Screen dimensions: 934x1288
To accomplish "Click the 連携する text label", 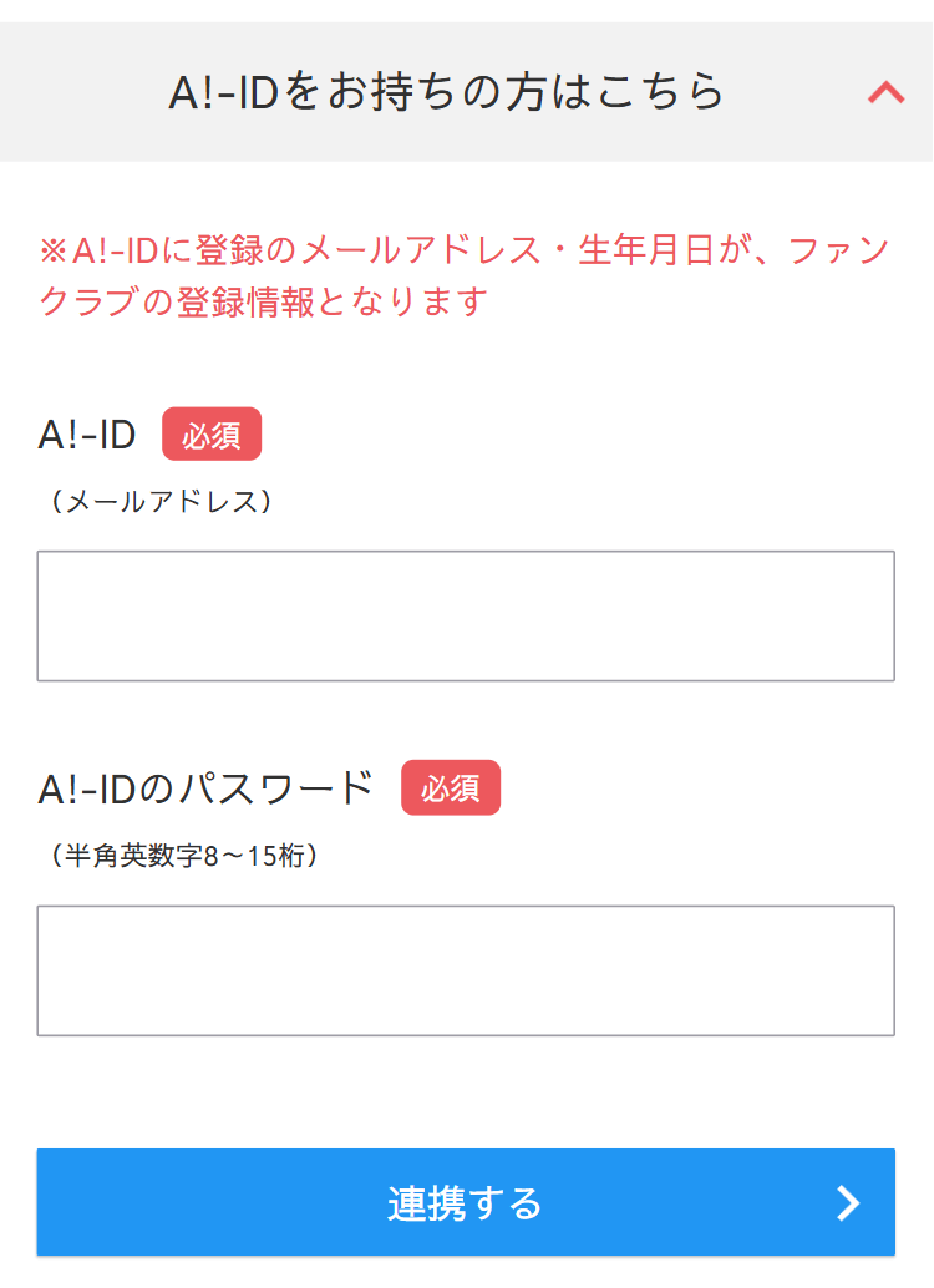I will pos(464,1203).
